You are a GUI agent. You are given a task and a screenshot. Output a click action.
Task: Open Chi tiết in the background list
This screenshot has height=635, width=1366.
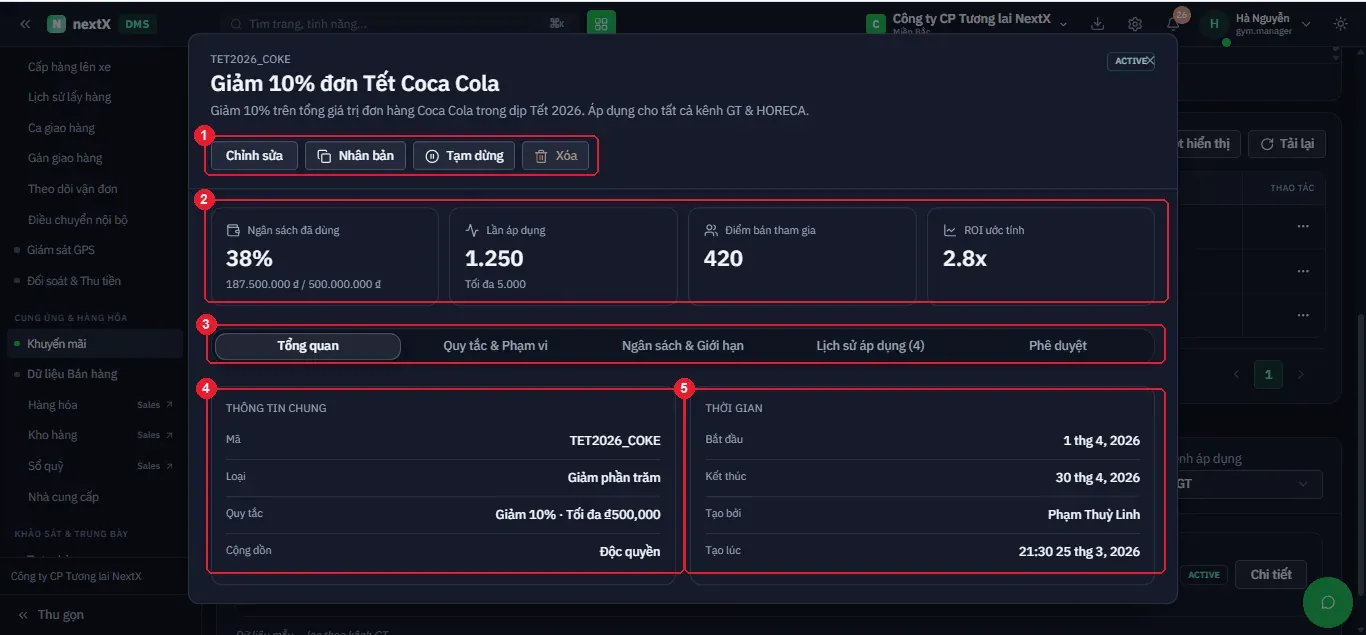(1271, 575)
